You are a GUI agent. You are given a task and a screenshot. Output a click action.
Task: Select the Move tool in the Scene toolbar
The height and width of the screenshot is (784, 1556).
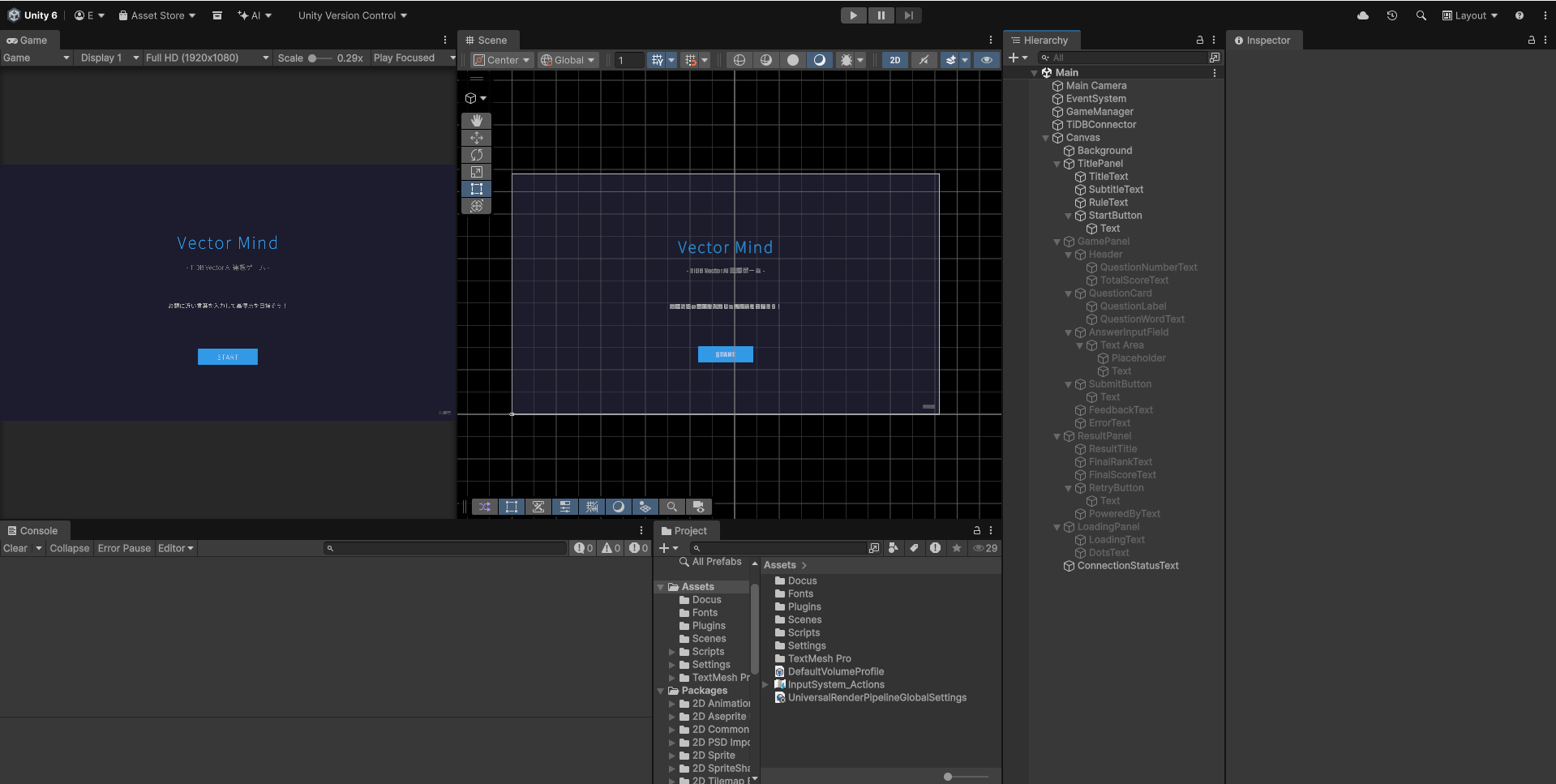(476, 138)
